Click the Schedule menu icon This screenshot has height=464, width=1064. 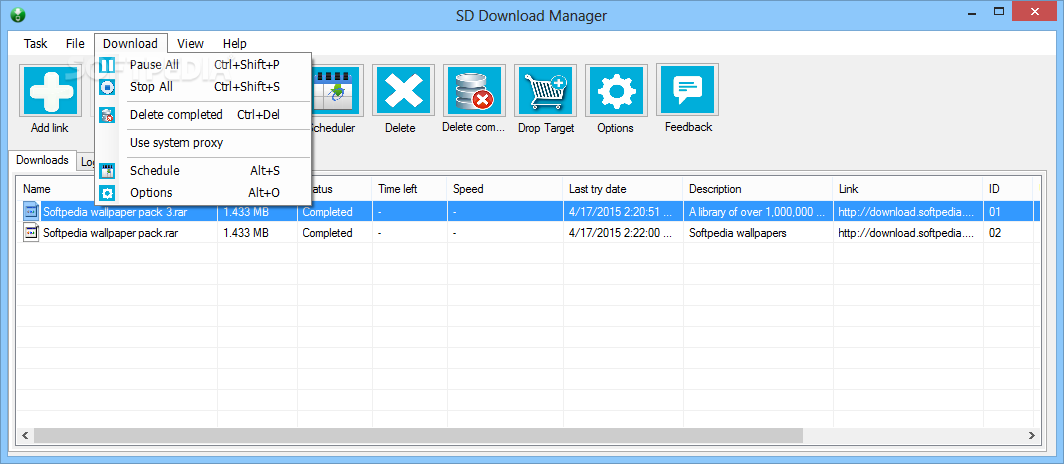[x=107, y=170]
